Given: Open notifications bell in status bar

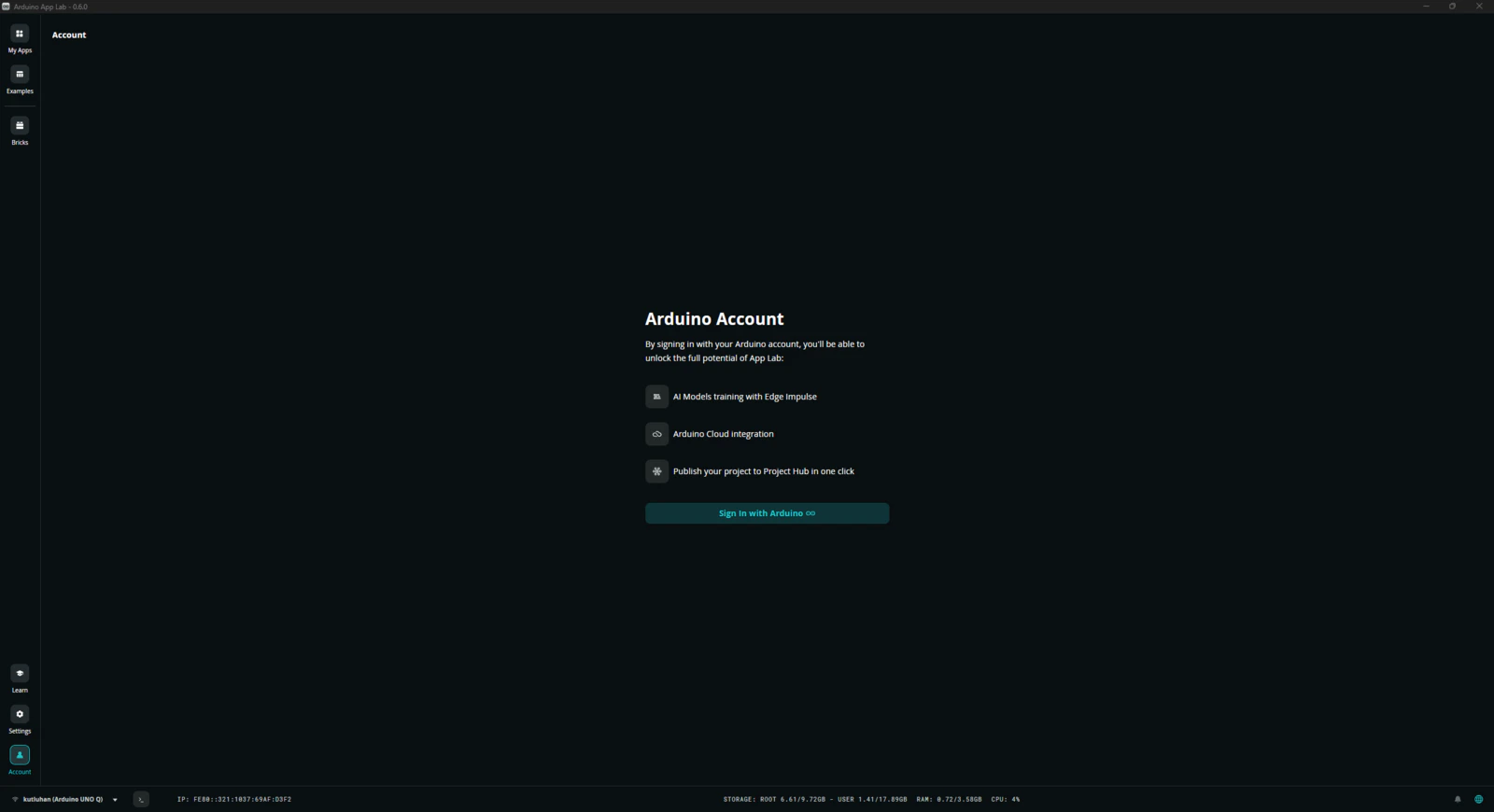Looking at the screenshot, I should click(x=1458, y=799).
